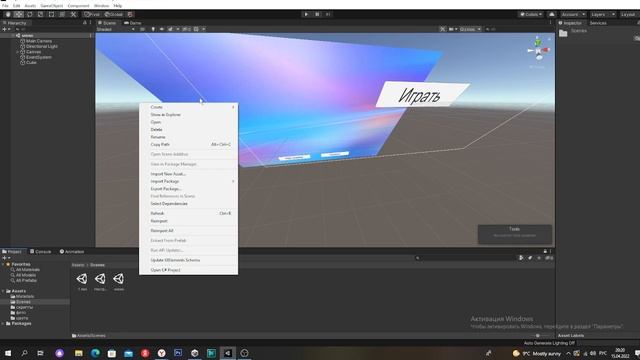Open the Collab dropdown
640x360 pixels.
(531, 14)
